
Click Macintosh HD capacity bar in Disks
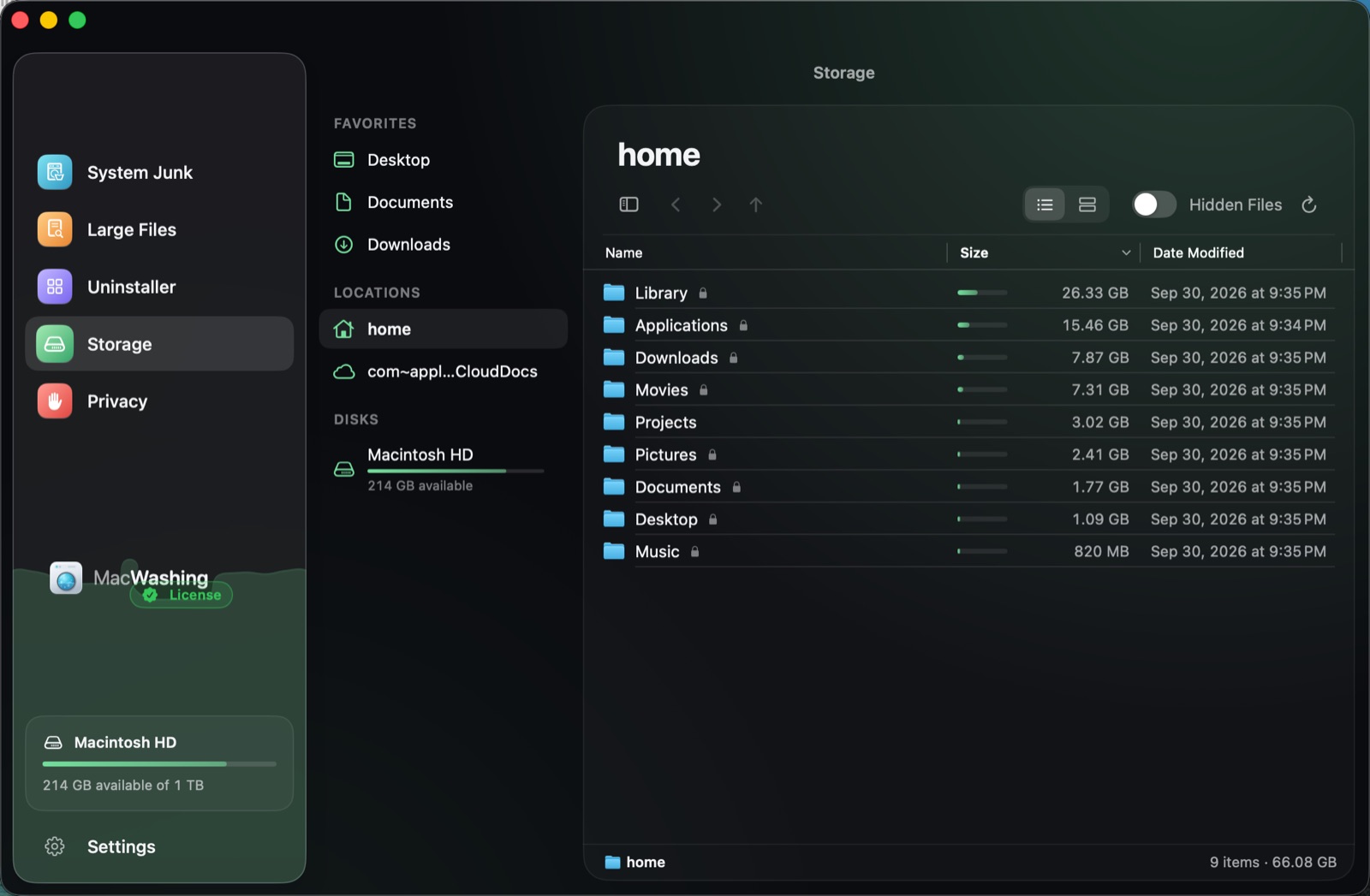[x=456, y=471]
